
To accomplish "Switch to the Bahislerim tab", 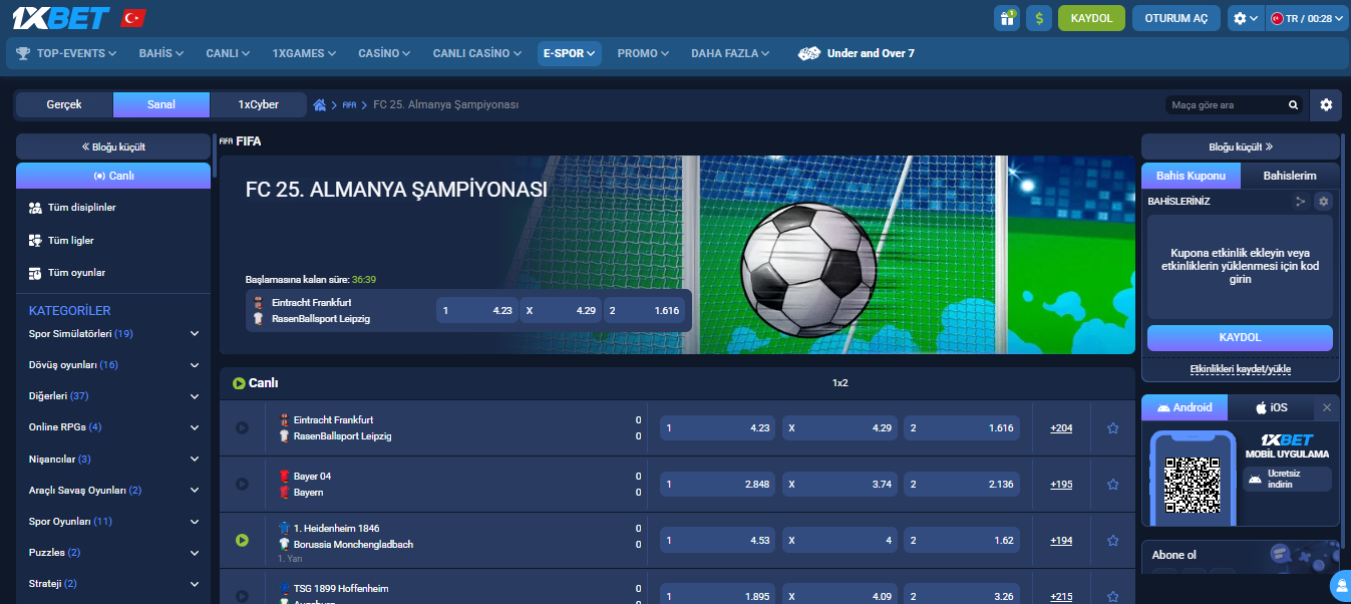I will (x=1290, y=175).
